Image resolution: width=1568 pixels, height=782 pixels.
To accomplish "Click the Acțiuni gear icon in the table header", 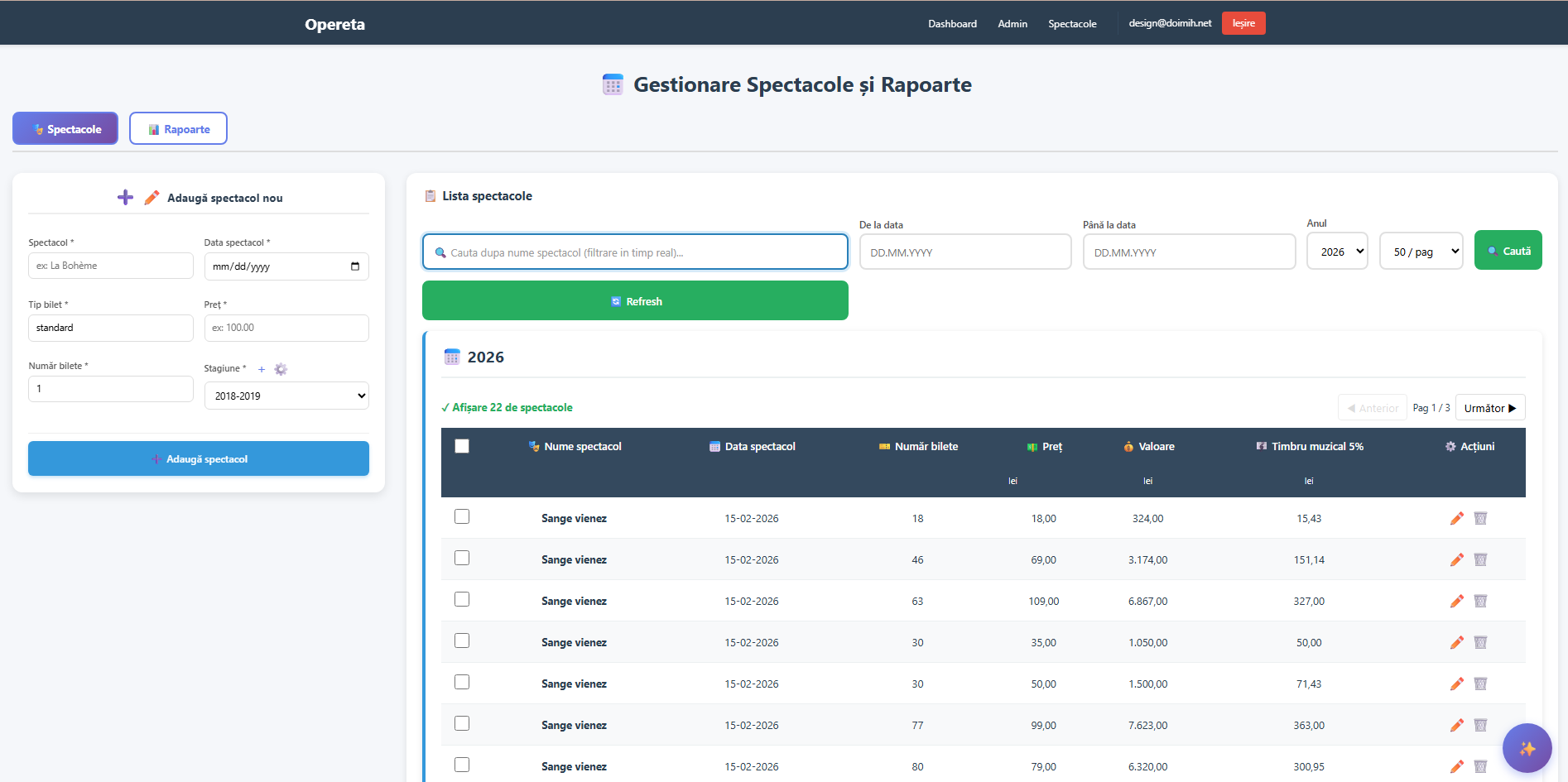I will click(x=1450, y=446).
